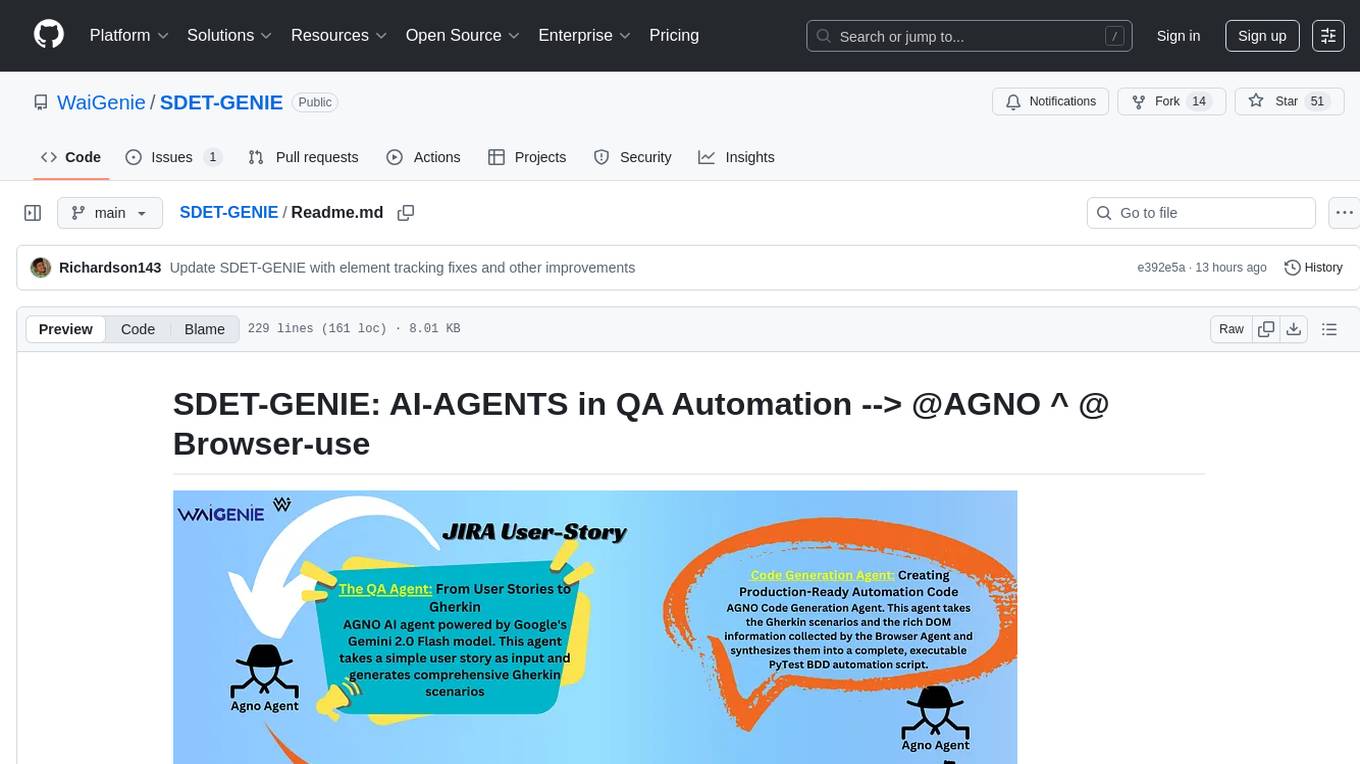Open Richardson143 avatar image
Image resolution: width=1360 pixels, height=764 pixels.
[x=41, y=267]
